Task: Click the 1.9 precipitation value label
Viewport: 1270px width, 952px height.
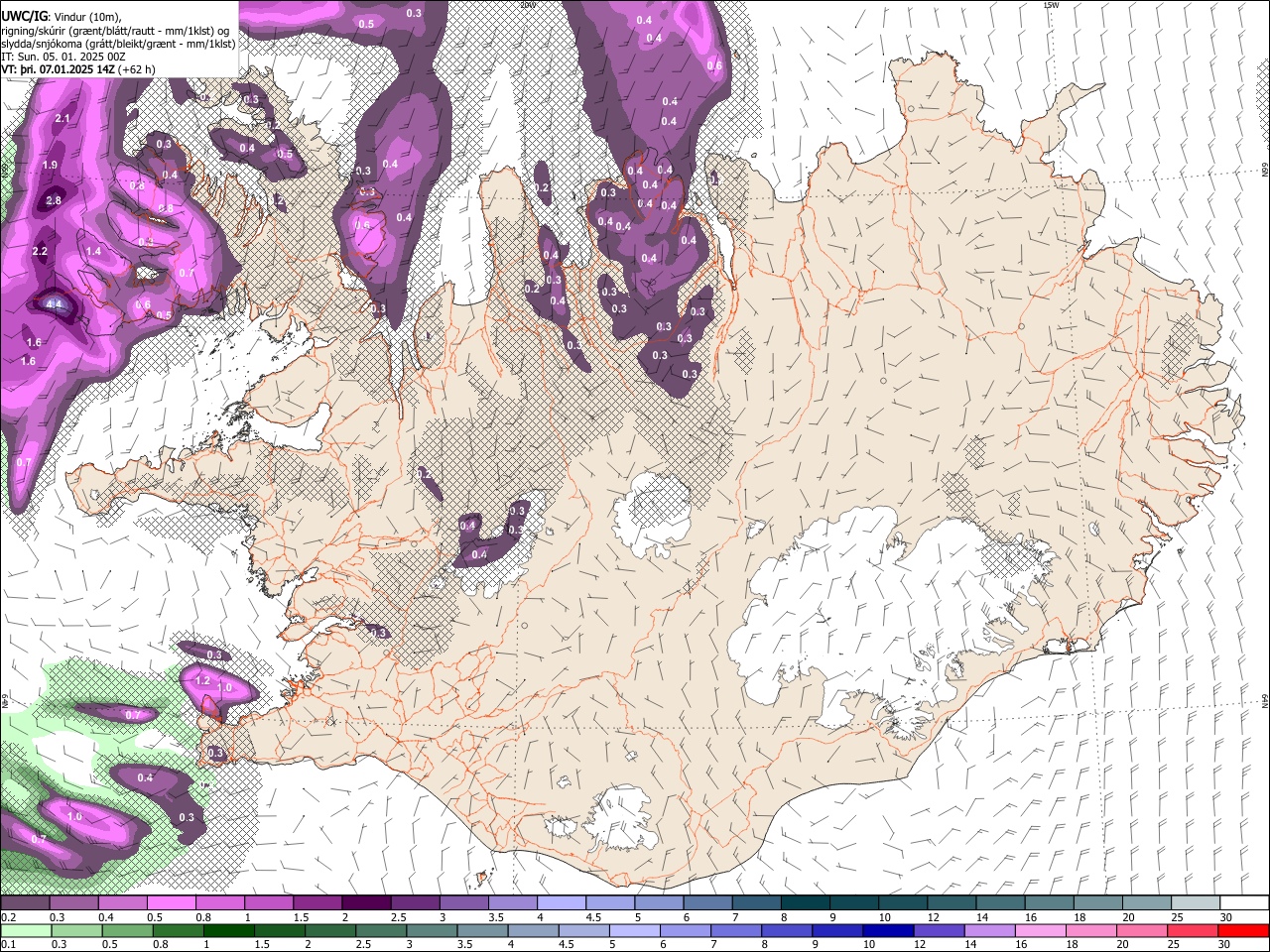Action: [x=50, y=165]
